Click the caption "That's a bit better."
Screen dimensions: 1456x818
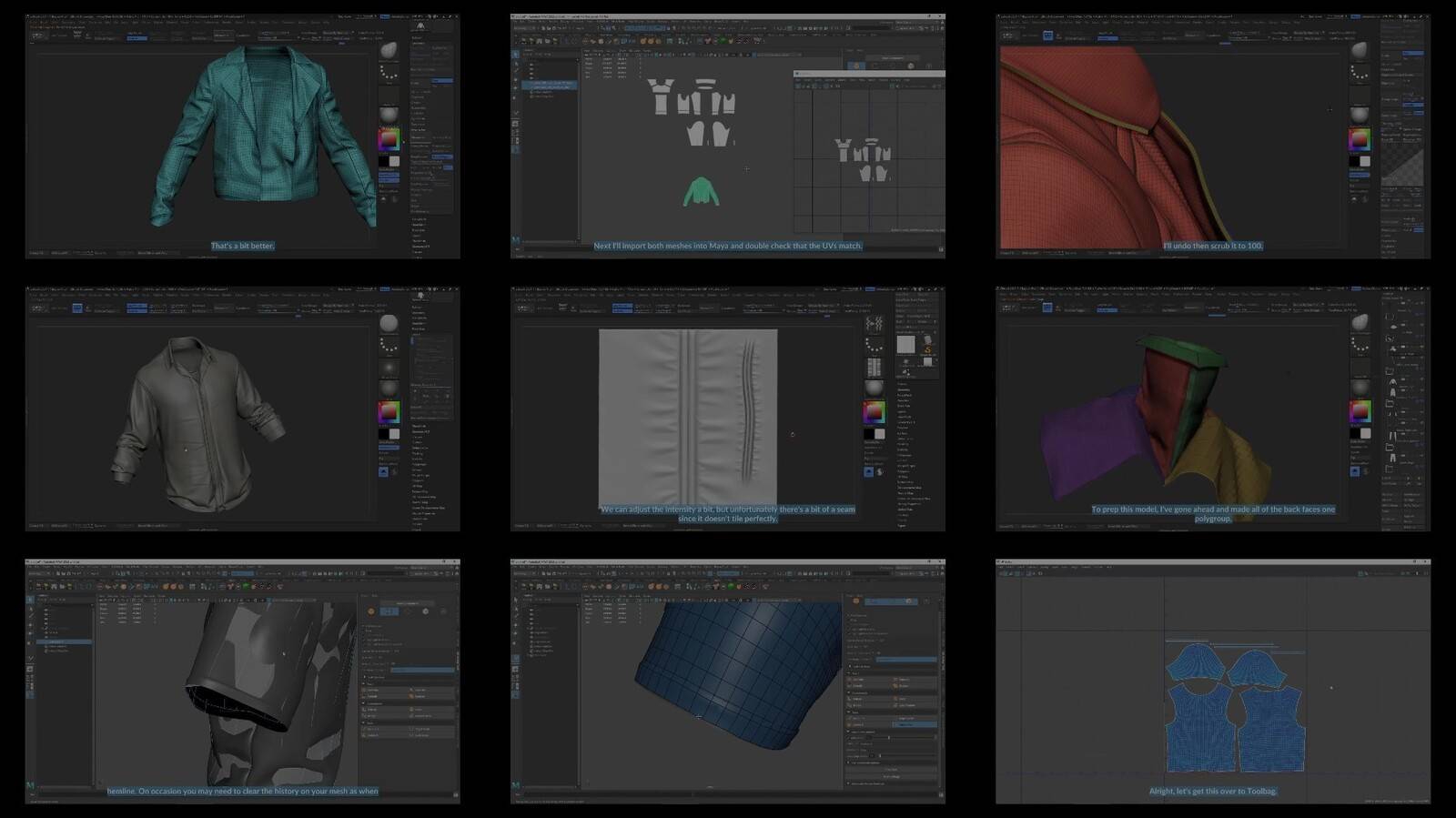point(242,246)
